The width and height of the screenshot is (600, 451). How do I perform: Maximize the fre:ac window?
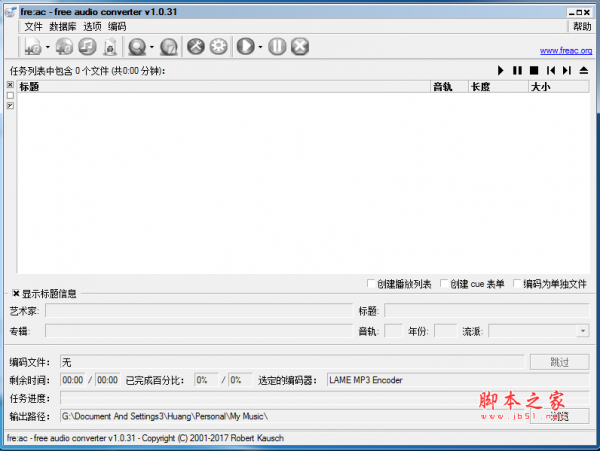point(579,12)
